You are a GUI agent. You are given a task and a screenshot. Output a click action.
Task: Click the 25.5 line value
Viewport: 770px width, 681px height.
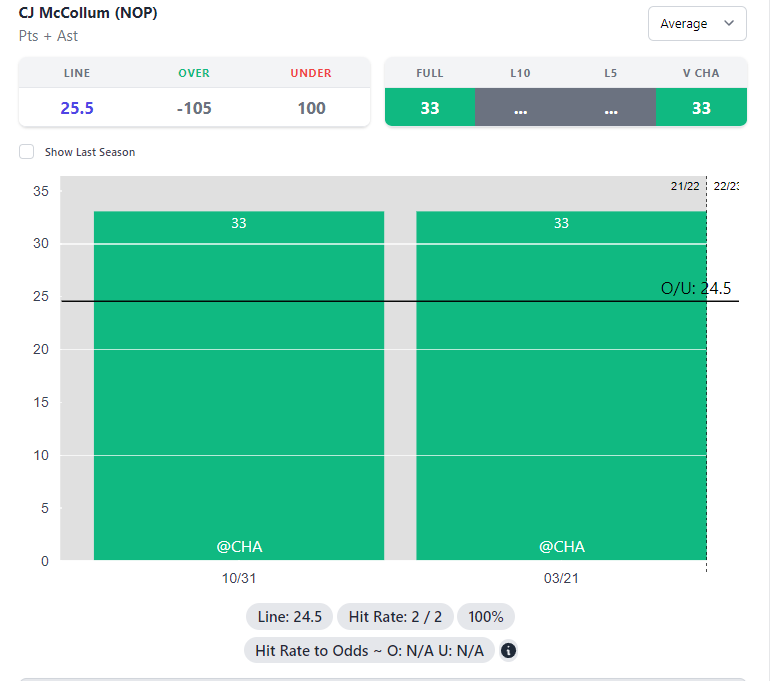click(77, 108)
